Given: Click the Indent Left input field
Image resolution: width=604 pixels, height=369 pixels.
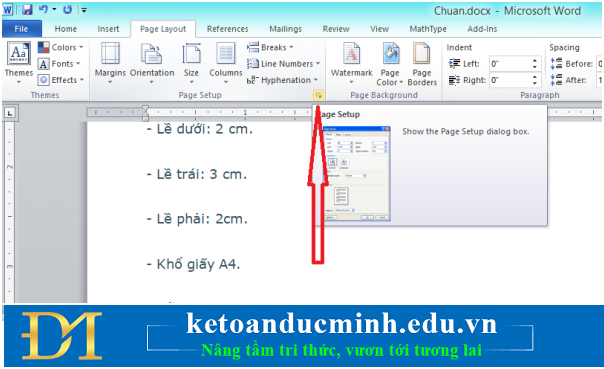Looking at the screenshot, I should (509, 64).
